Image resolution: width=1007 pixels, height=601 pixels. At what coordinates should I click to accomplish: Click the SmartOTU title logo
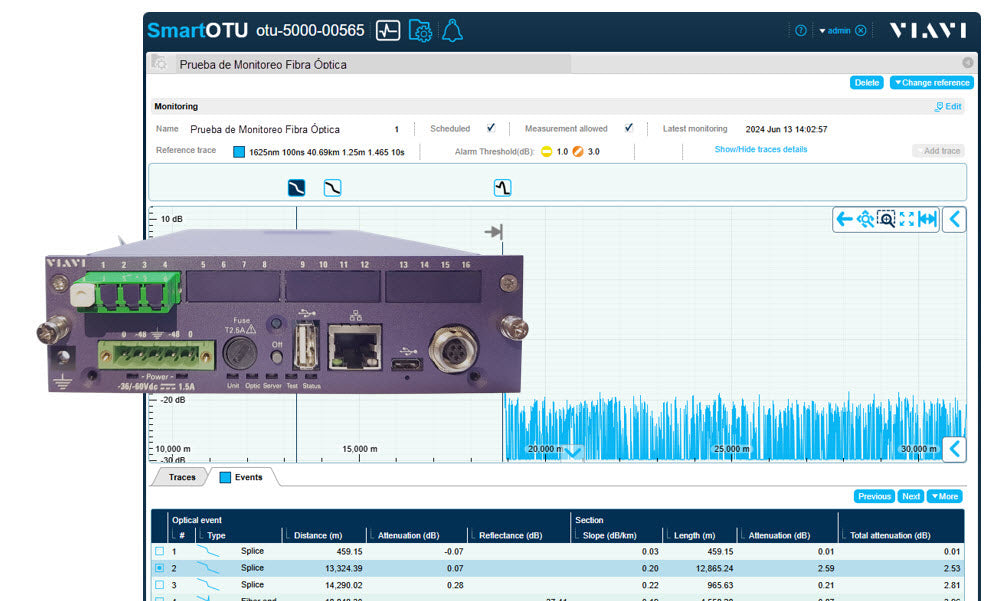click(x=197, y=30)
